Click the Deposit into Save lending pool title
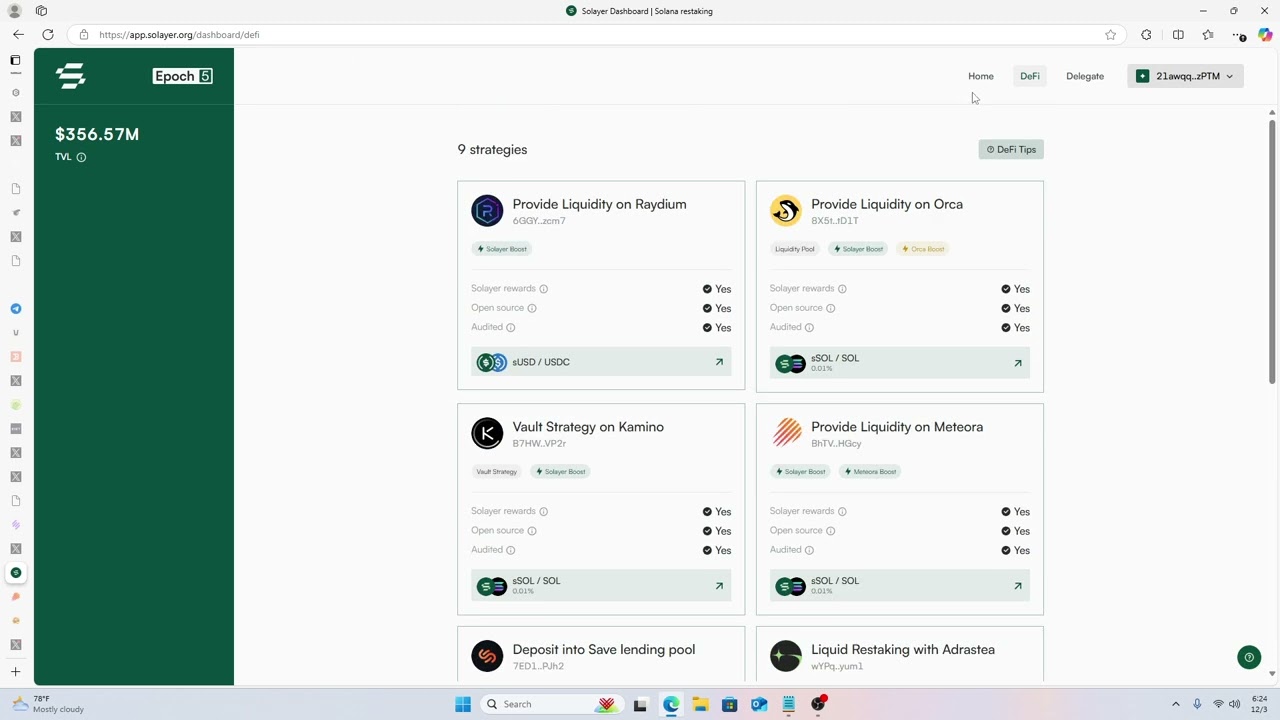The image size is (1280, 720). pos(604,650)
